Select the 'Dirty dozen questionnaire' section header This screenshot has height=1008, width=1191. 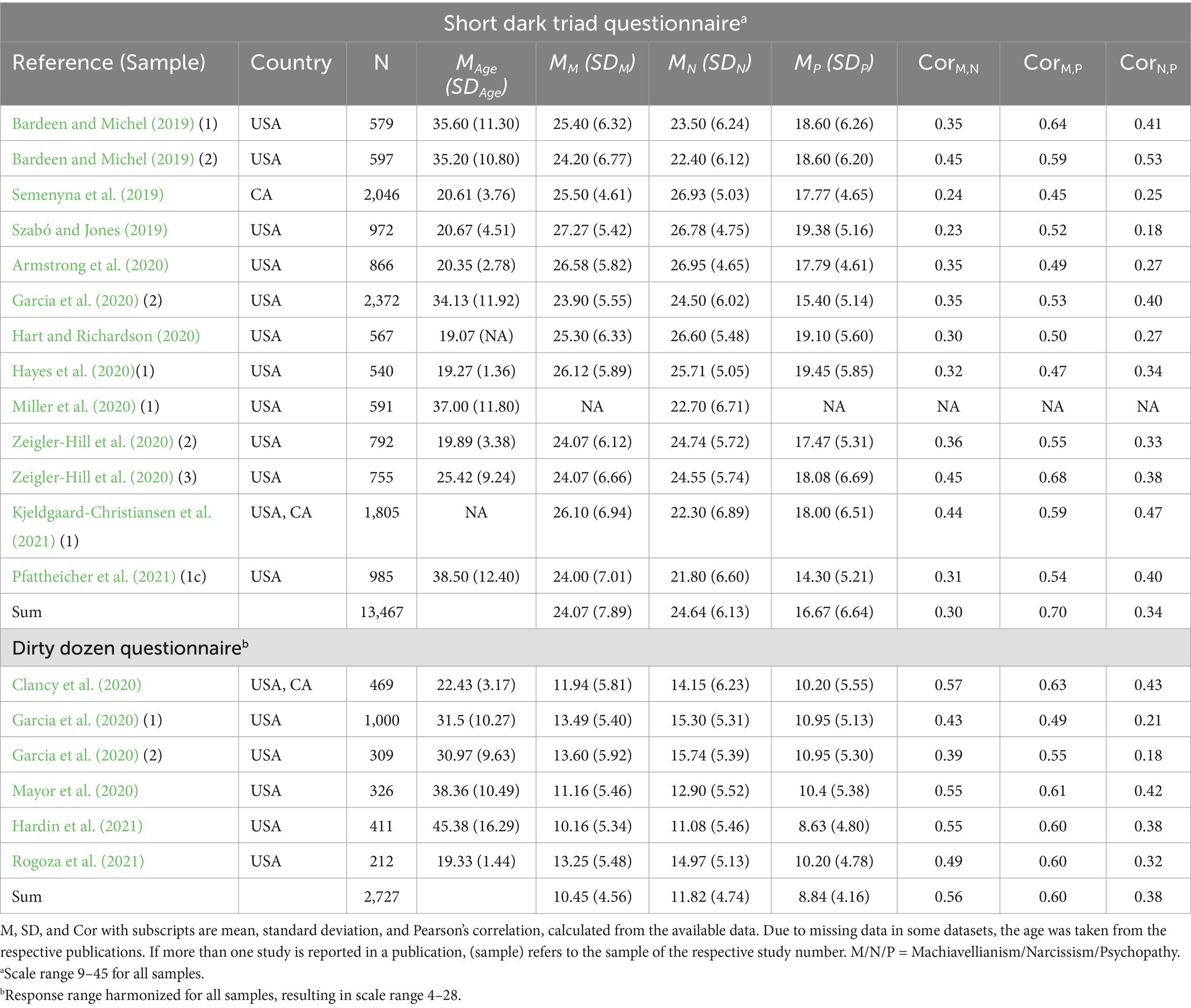[130, 648]
